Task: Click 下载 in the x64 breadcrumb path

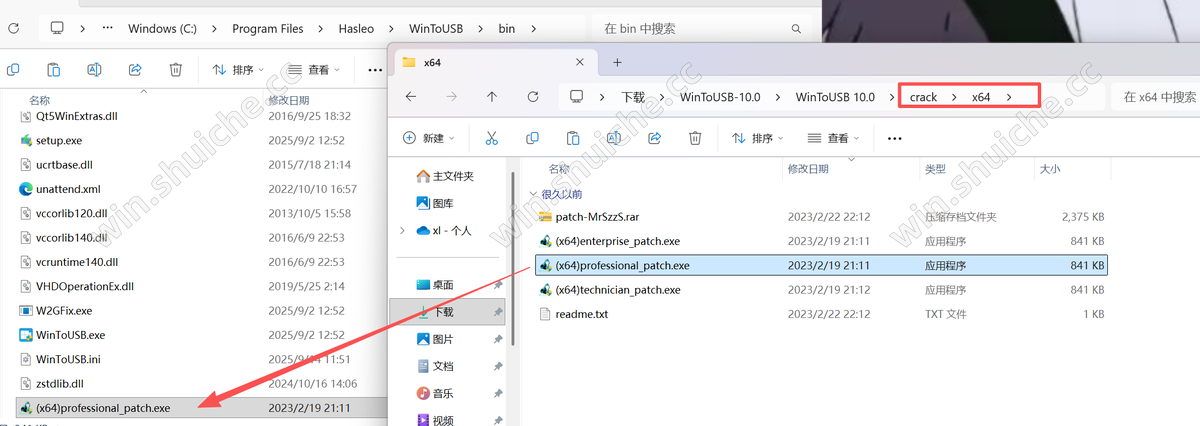Action: tap(633, 97)
